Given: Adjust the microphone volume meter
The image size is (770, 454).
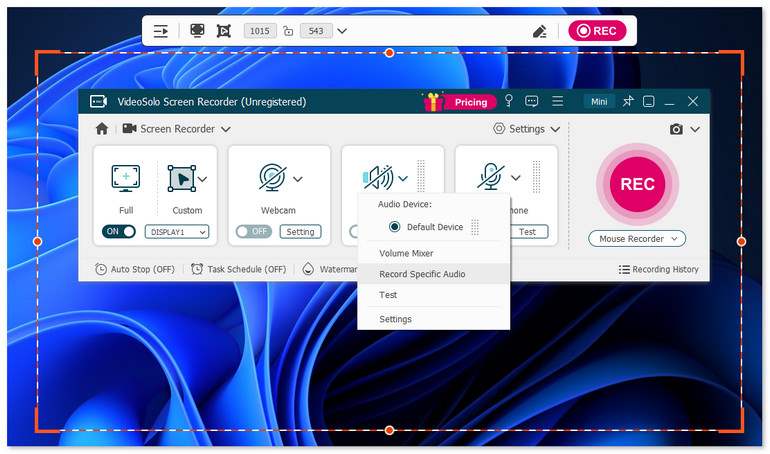Looking at the screenshot, I should [x=536, y=177].
